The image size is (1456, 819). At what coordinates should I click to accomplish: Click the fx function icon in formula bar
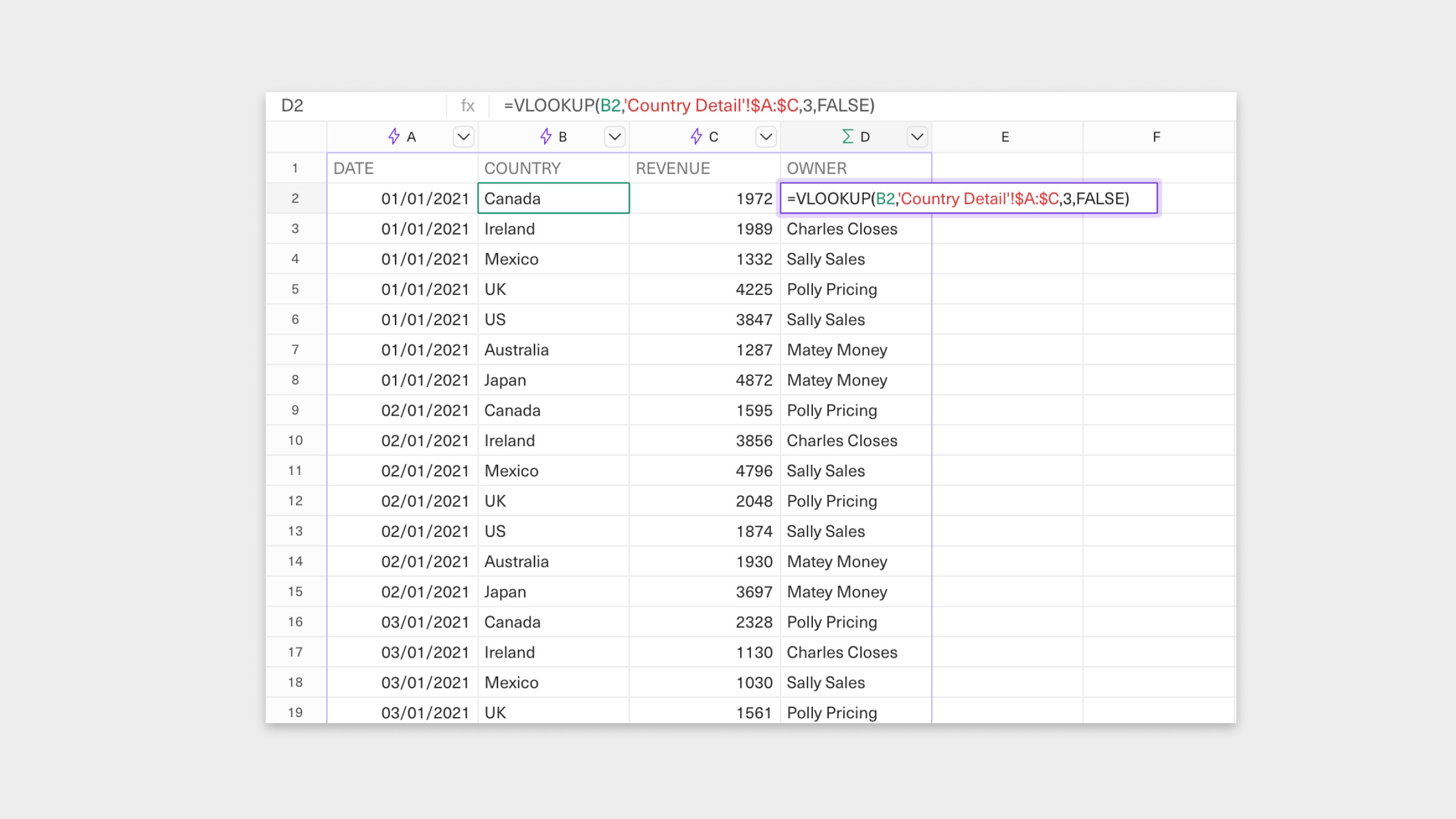pyautogui.click(x=467, y=106)
